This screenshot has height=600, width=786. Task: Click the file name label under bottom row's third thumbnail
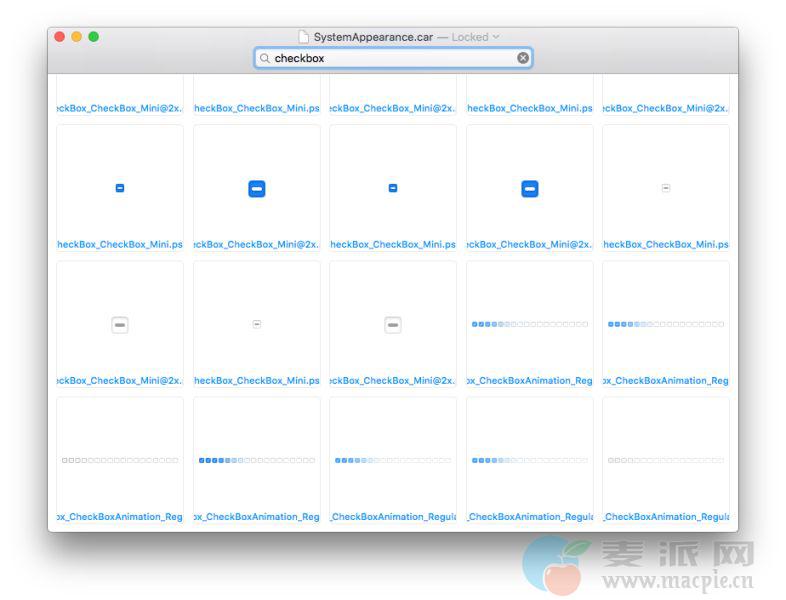[x=393, y=517]
